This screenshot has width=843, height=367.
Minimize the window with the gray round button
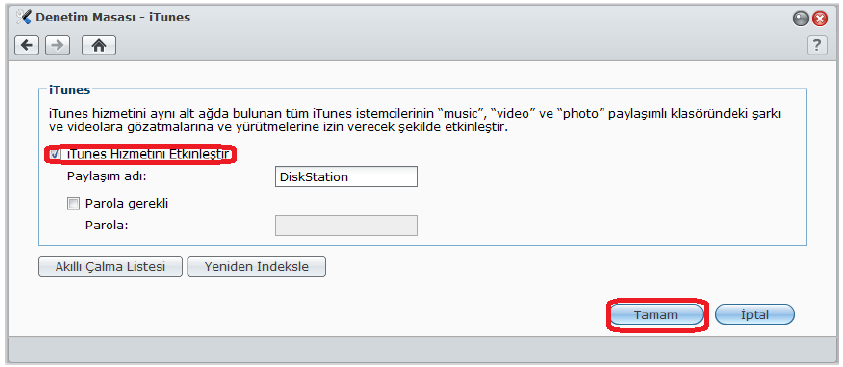(x=801, y=19)
